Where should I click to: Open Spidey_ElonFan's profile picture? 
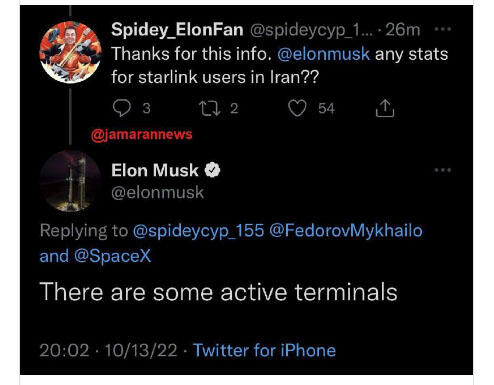coord(70,52)
